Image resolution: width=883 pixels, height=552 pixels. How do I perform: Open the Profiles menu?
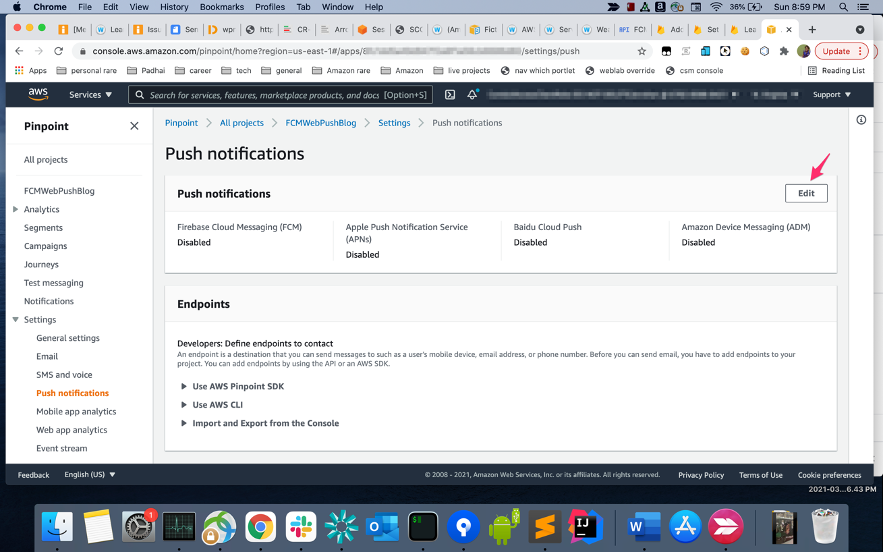pos(270,7)
